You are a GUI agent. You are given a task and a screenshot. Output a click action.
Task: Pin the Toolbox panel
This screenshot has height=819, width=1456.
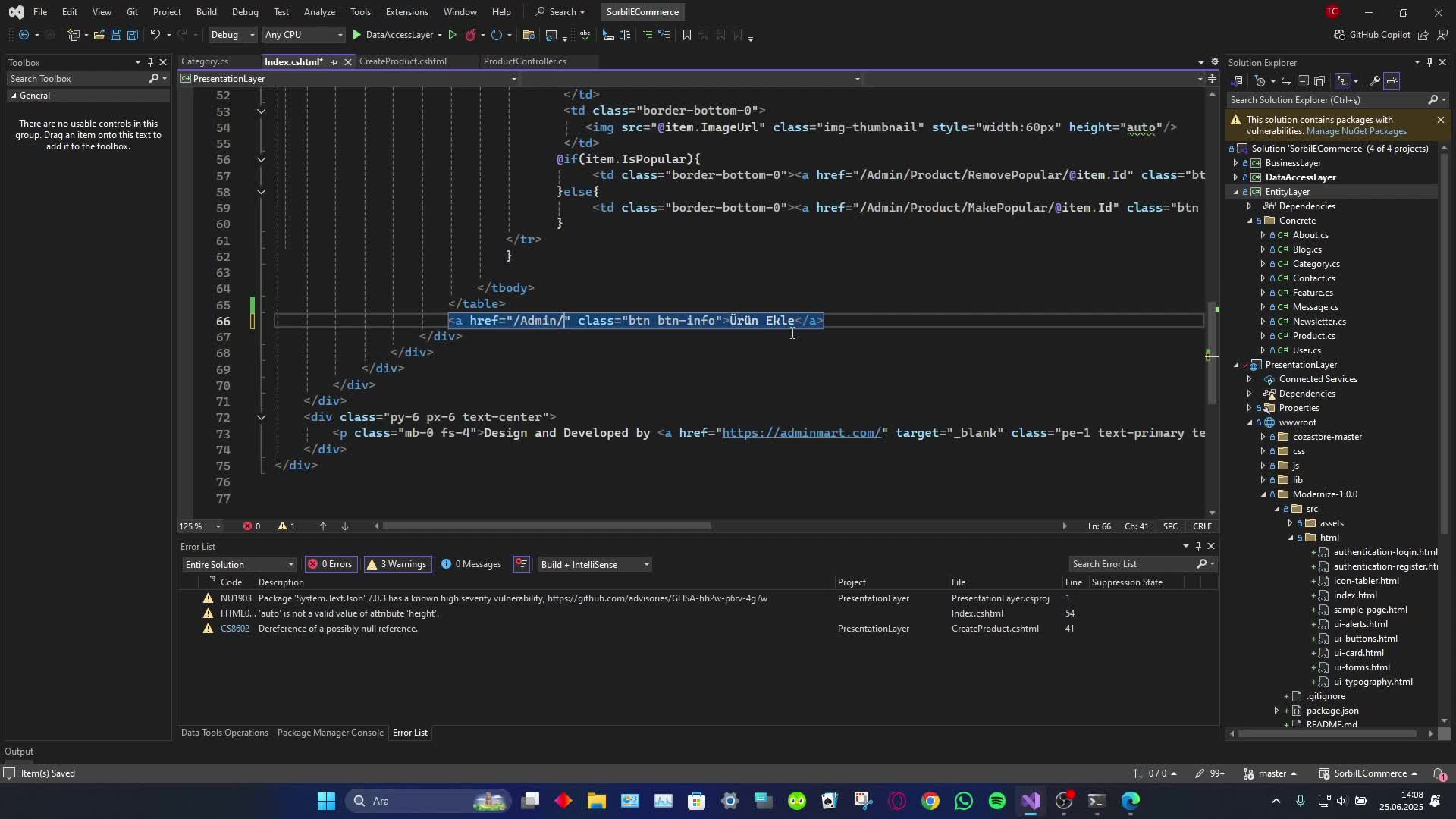point(150,62)
